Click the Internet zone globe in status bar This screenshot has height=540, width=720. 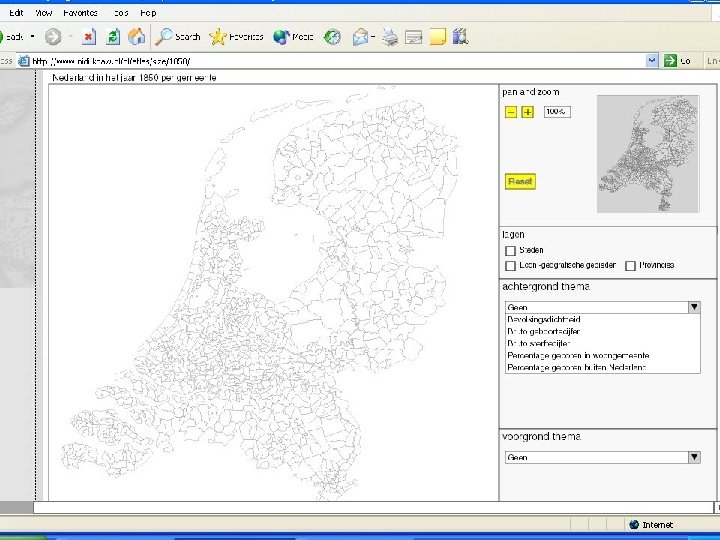click(x=634, y=524)
